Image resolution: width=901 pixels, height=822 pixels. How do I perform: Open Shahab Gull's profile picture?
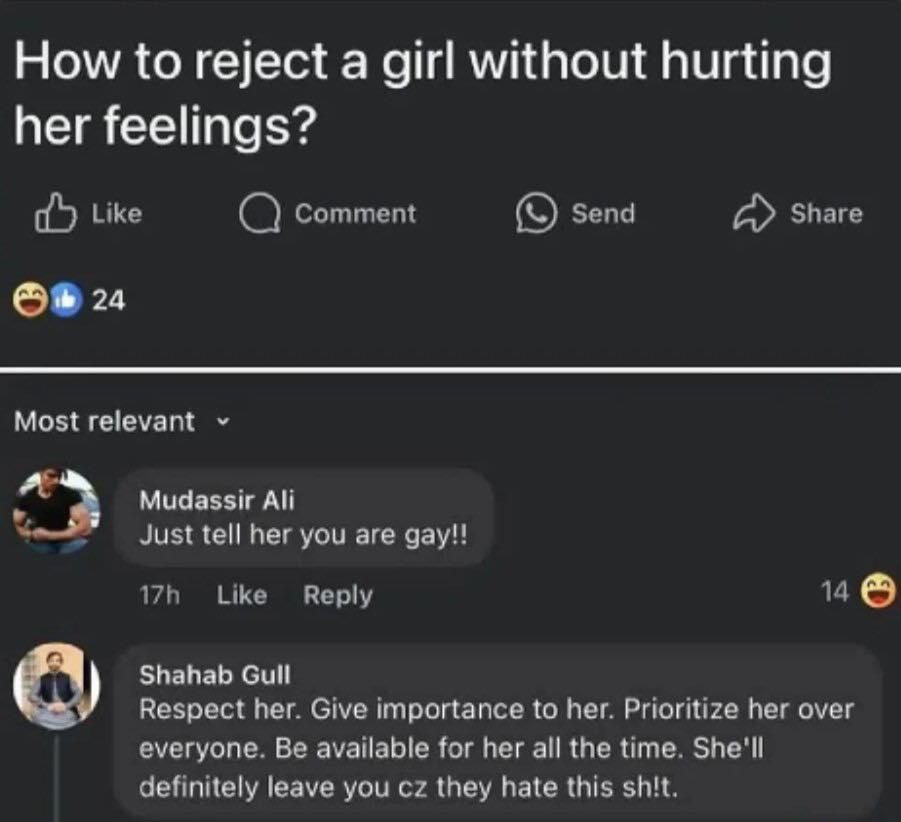(56, 686)
